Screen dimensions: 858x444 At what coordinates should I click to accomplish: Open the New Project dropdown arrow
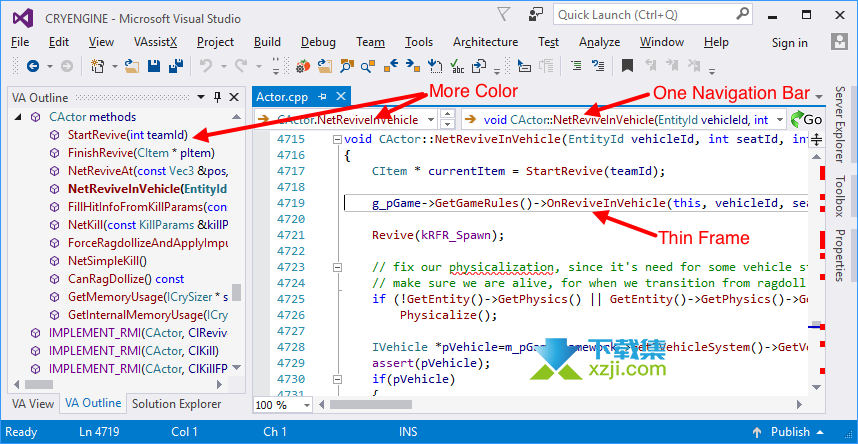(x=115, y=67)
